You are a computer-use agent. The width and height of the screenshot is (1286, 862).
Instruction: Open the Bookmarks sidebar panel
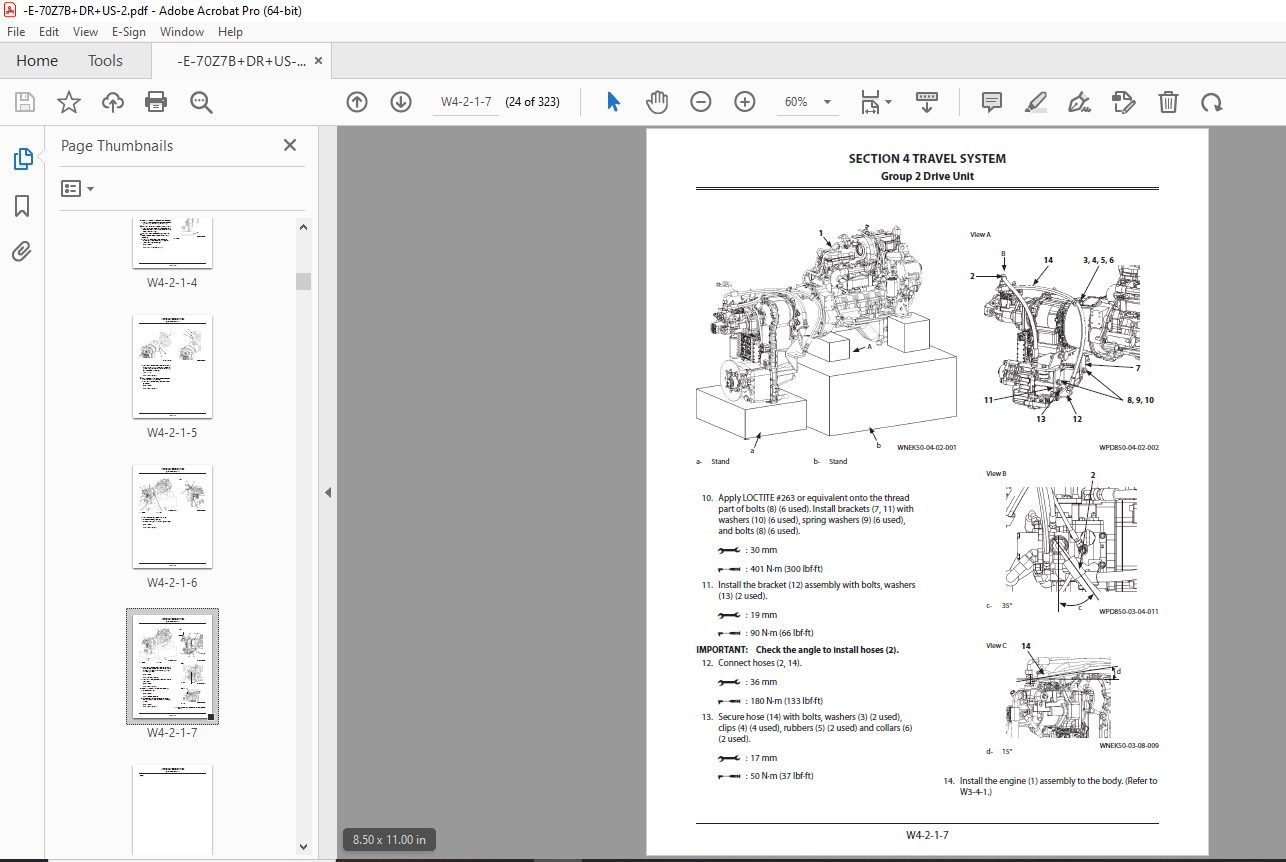click(x=22, y=206)
